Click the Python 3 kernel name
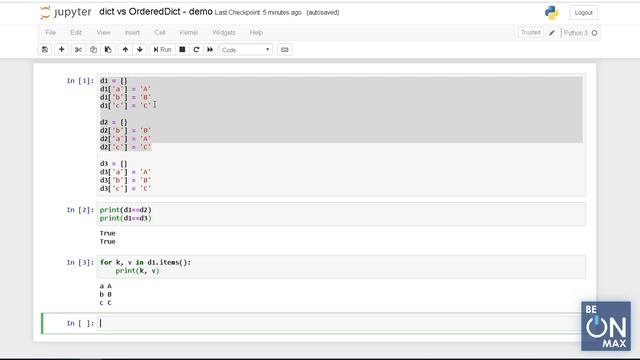This screenshot has height=360, width=640. (576, 33)
